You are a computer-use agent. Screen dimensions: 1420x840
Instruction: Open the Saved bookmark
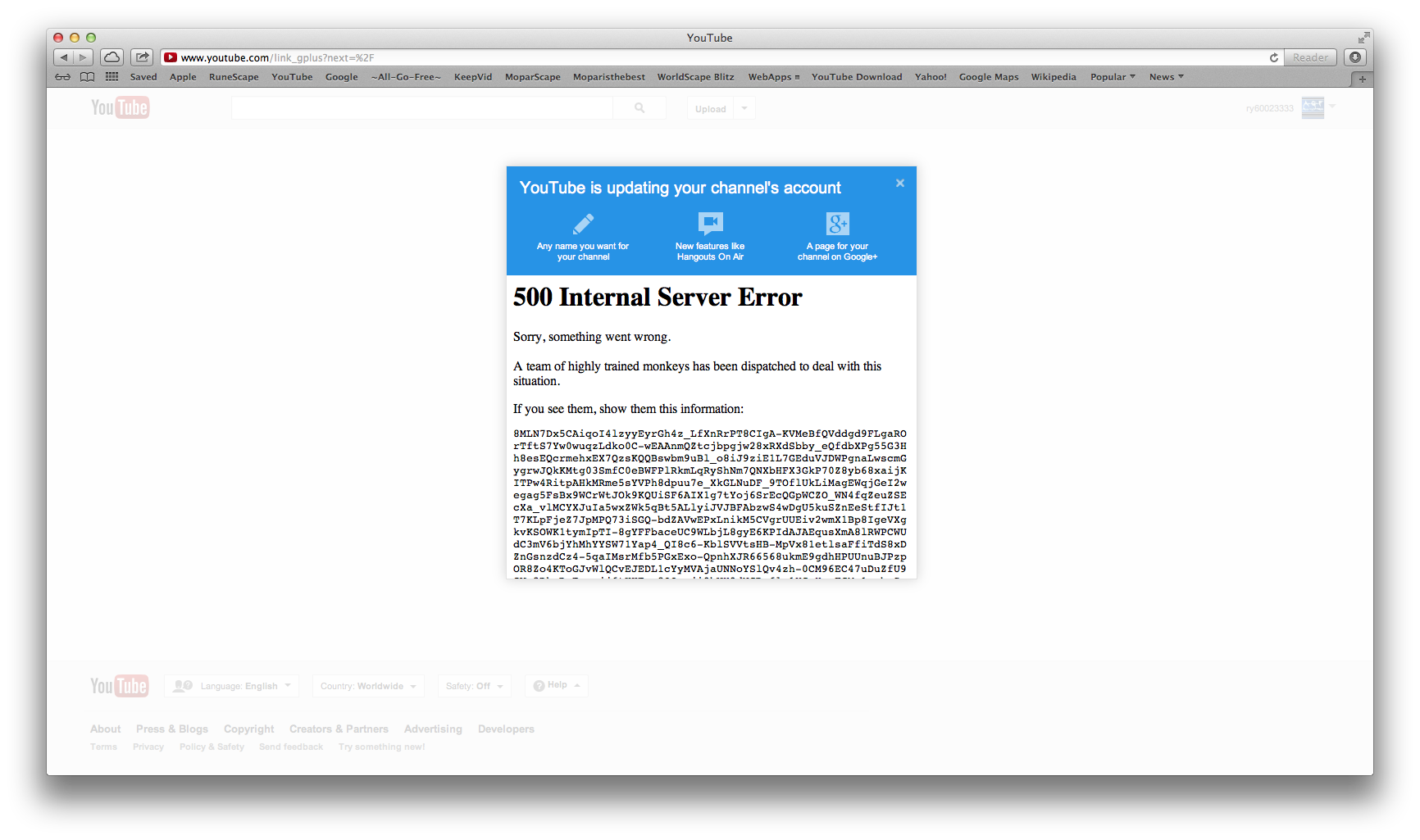tap(143, 77)
